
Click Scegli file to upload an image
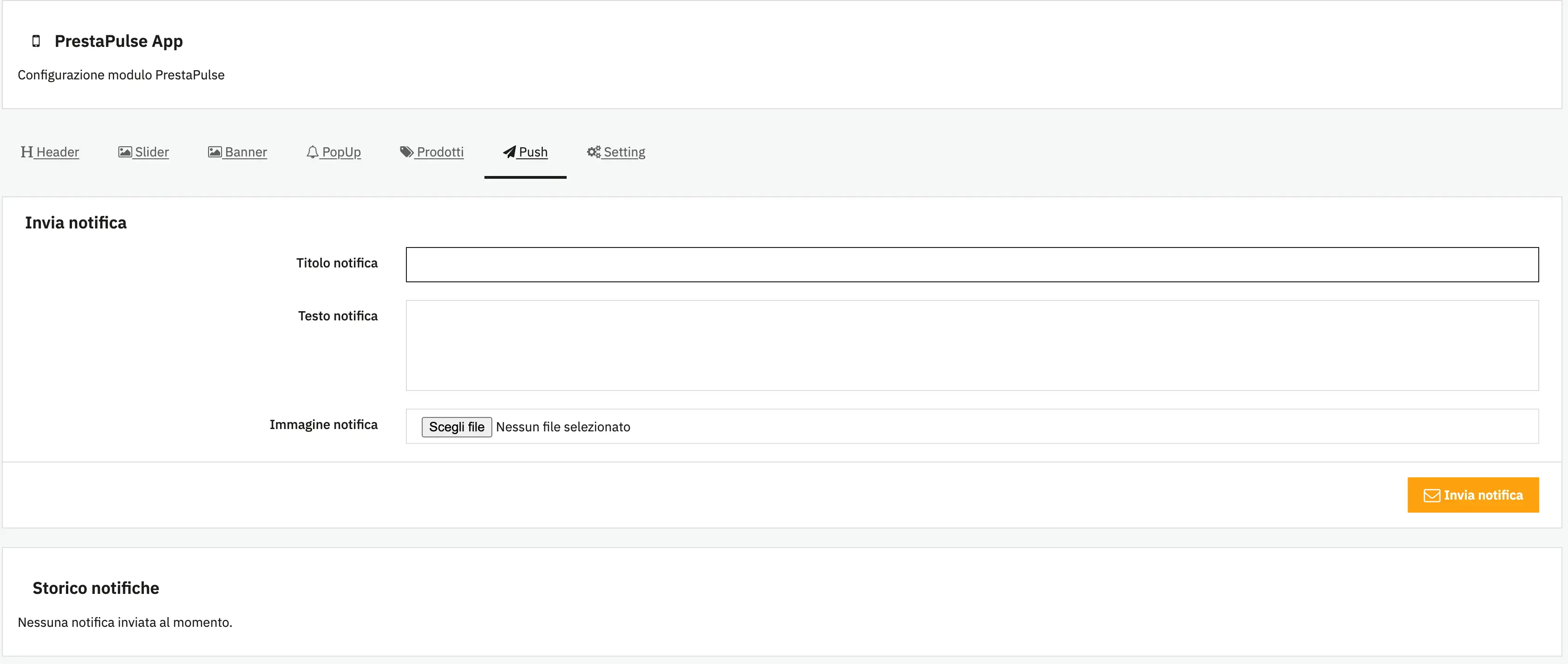coord(456,426)
